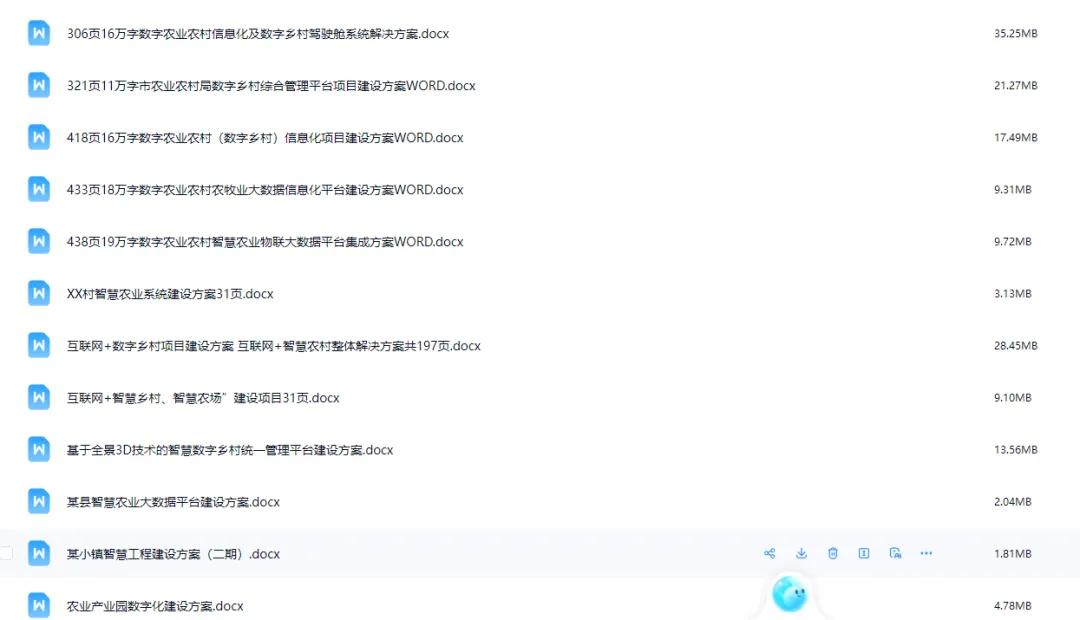Click the AI document tool icon
The image size is (1080, 620).
[895, 553]
